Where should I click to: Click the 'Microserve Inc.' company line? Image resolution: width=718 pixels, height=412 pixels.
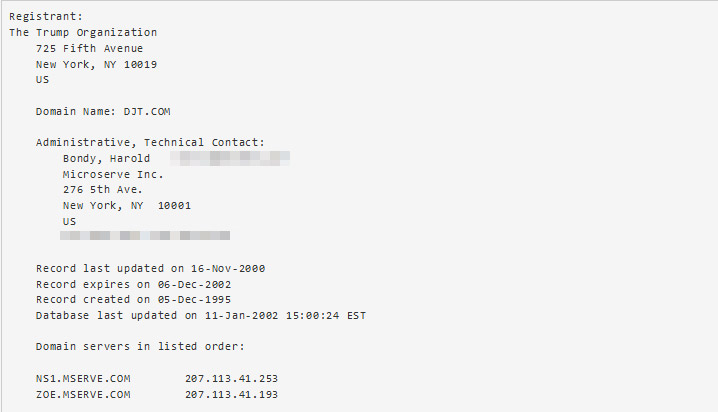coord(113,174)
